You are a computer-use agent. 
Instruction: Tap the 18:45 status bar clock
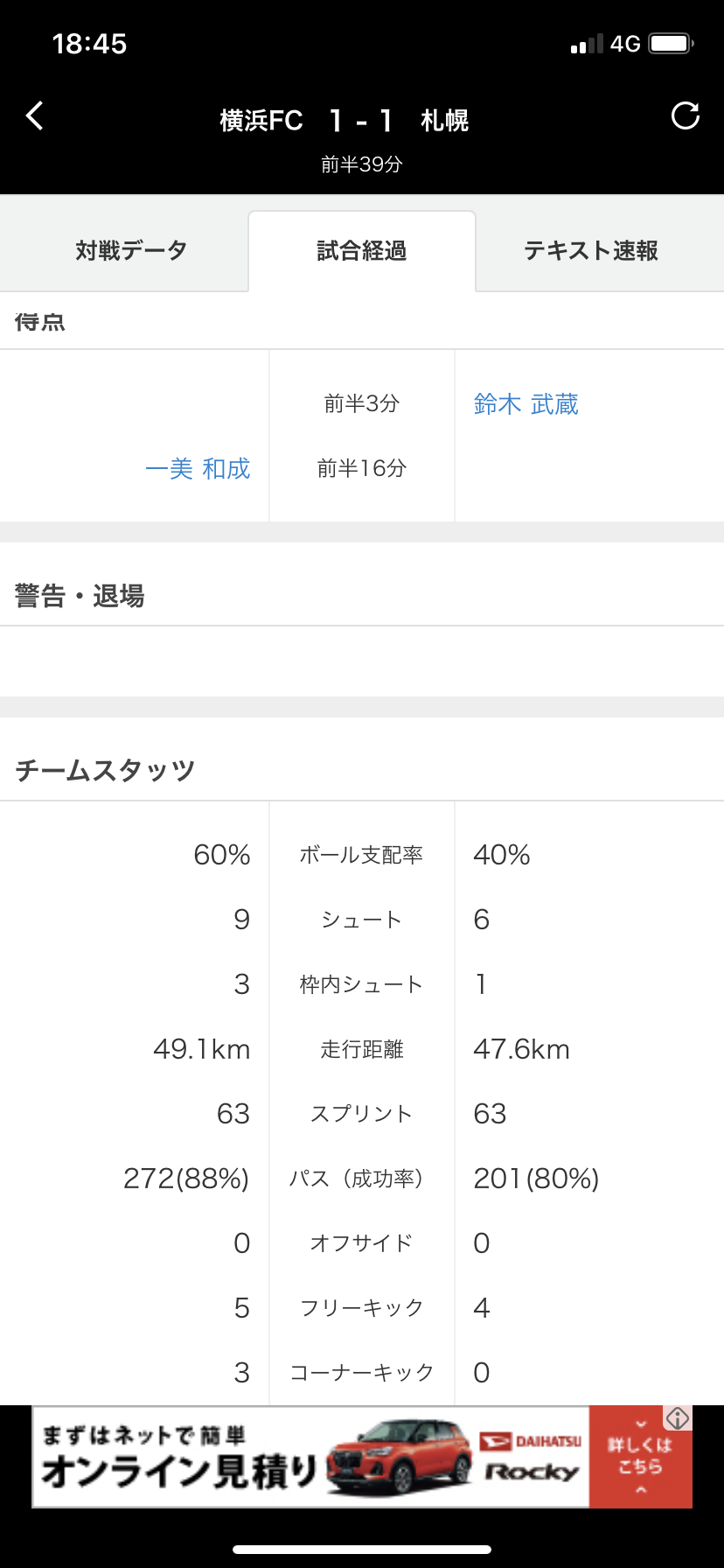pos(89,44)
